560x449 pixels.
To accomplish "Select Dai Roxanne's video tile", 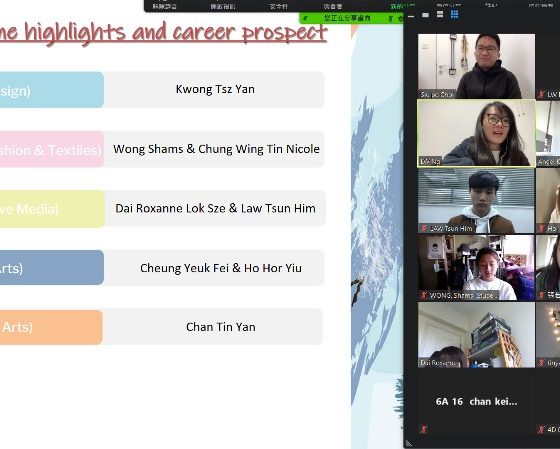I will coord(476,335).
